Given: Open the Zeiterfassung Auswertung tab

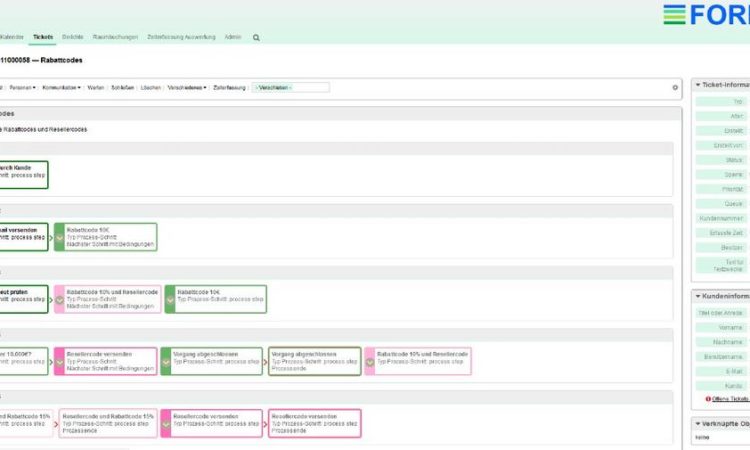Looking at the screenshot, I should (181, 37).
